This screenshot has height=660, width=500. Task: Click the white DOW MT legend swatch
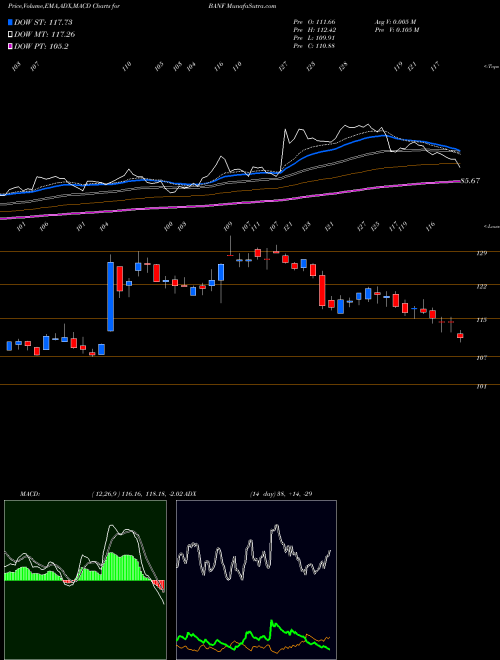[x=11, y=35]
